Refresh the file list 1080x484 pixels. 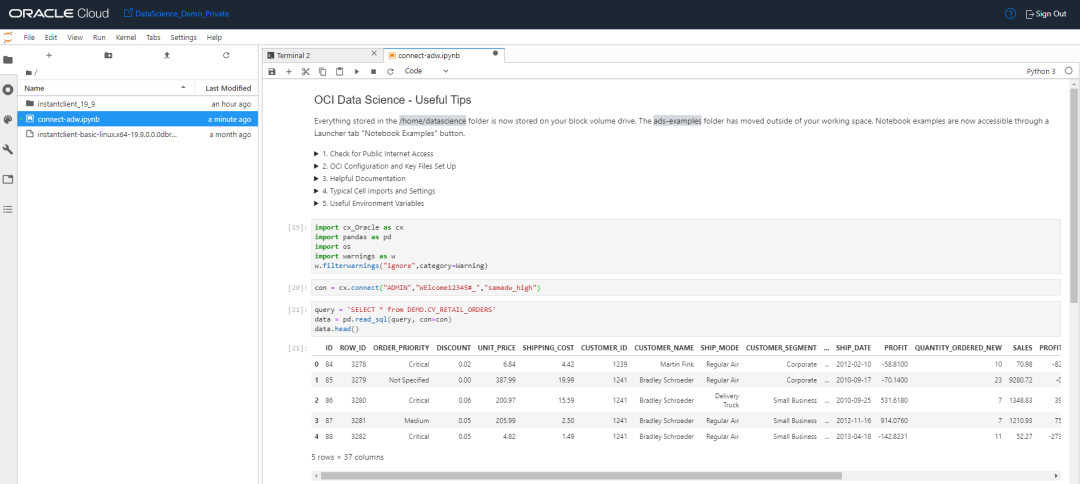tap(226, 55)
